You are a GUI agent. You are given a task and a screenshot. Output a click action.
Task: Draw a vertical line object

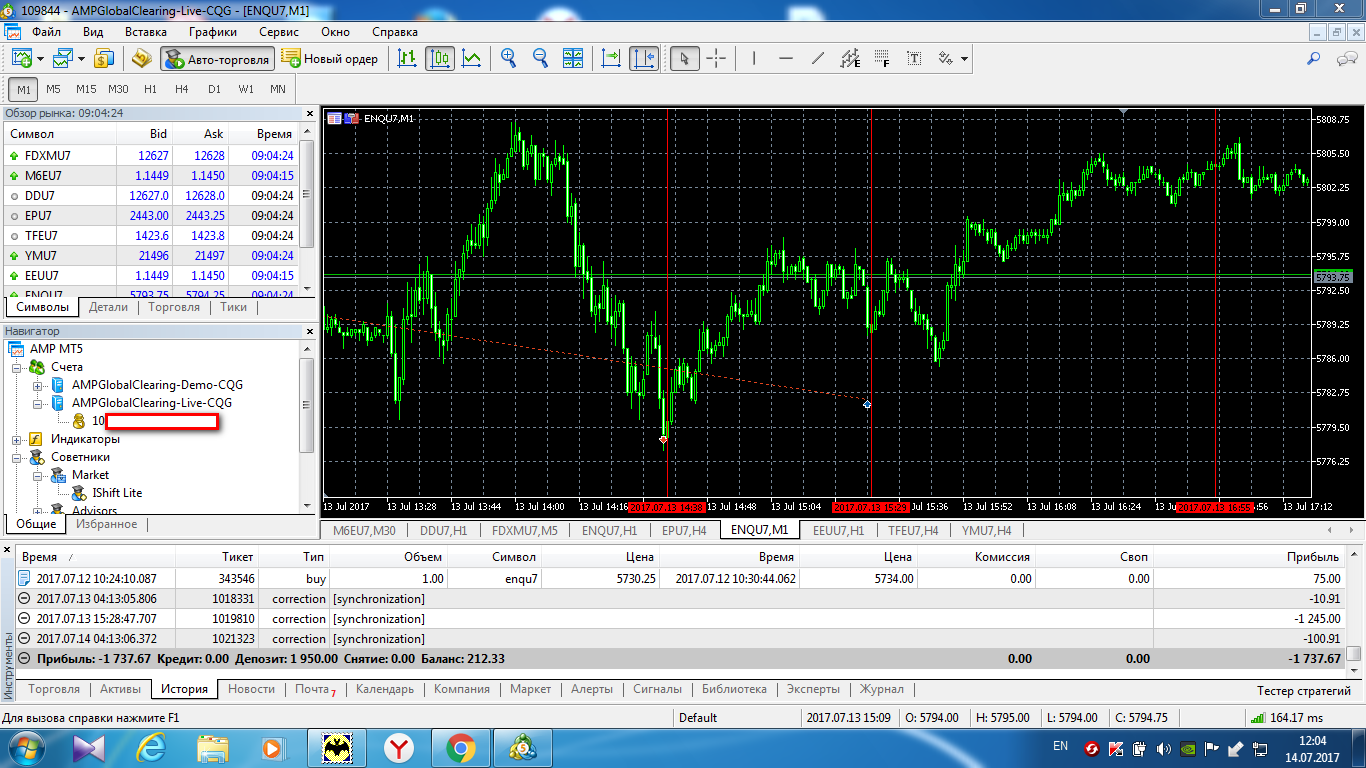pyautogui.click(x=753, y=59)
